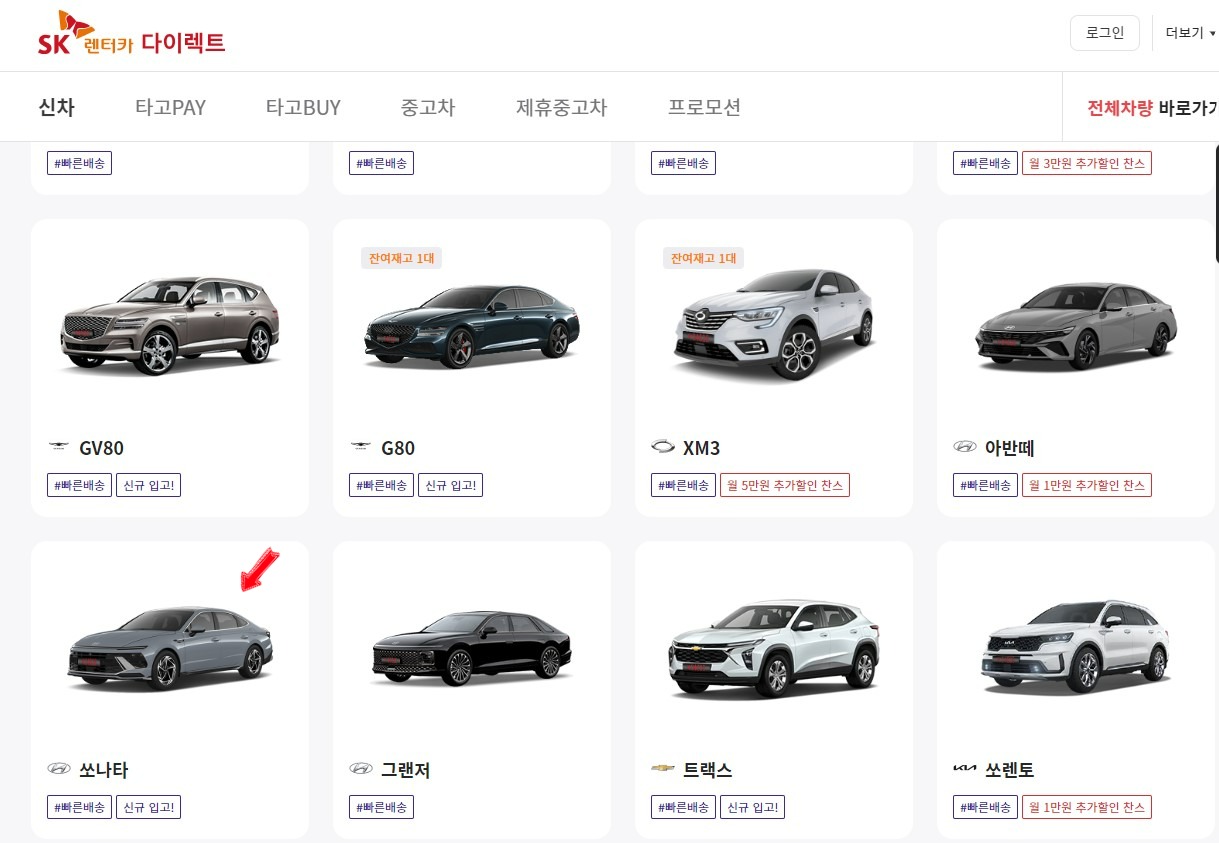Click 신규 입고! tag on GV80 card
Screen dimensions: 1219x843
click(149, 485)
